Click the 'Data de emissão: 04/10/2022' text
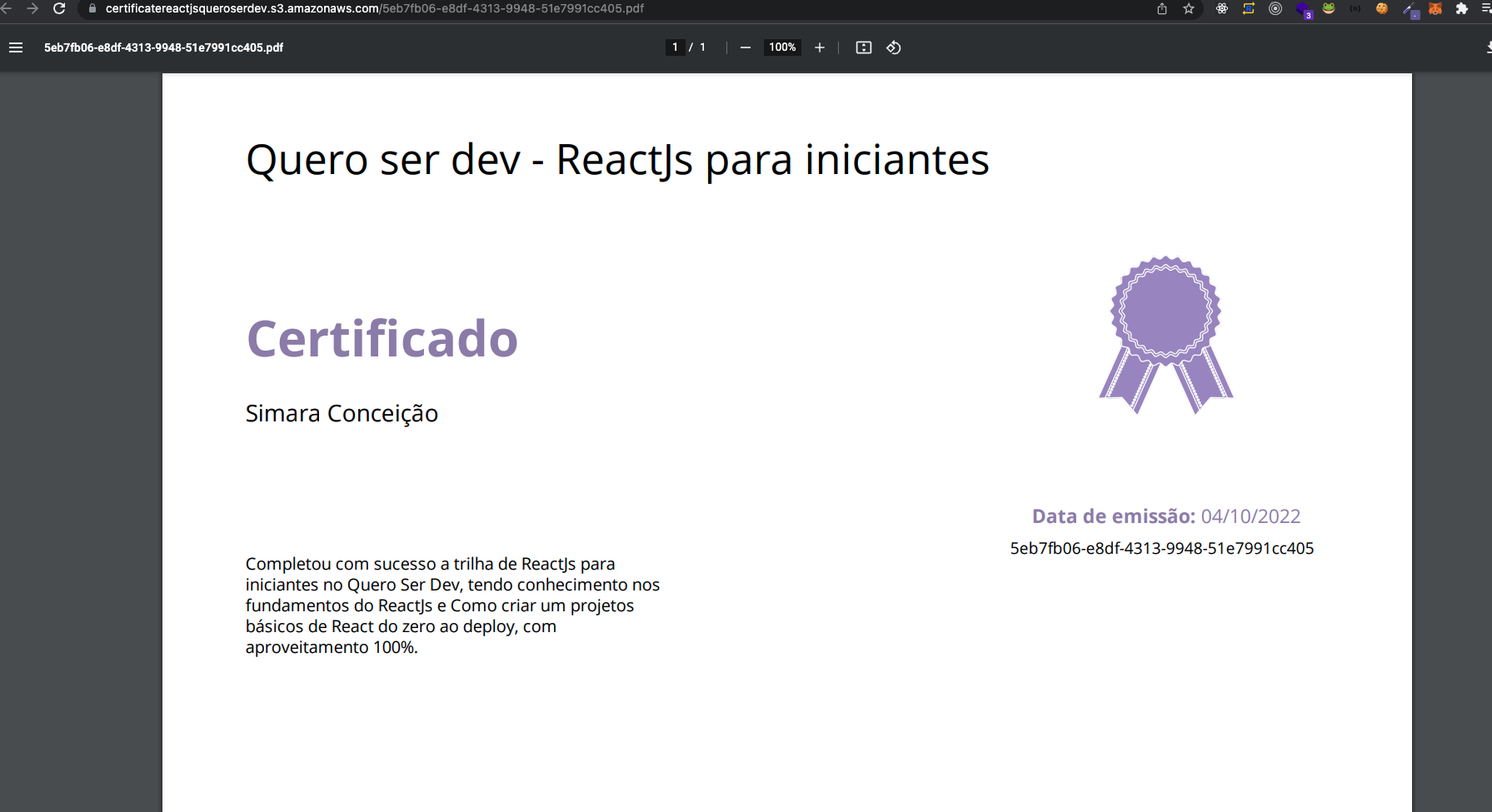 pyautogui.click(x=1166, y=516)
